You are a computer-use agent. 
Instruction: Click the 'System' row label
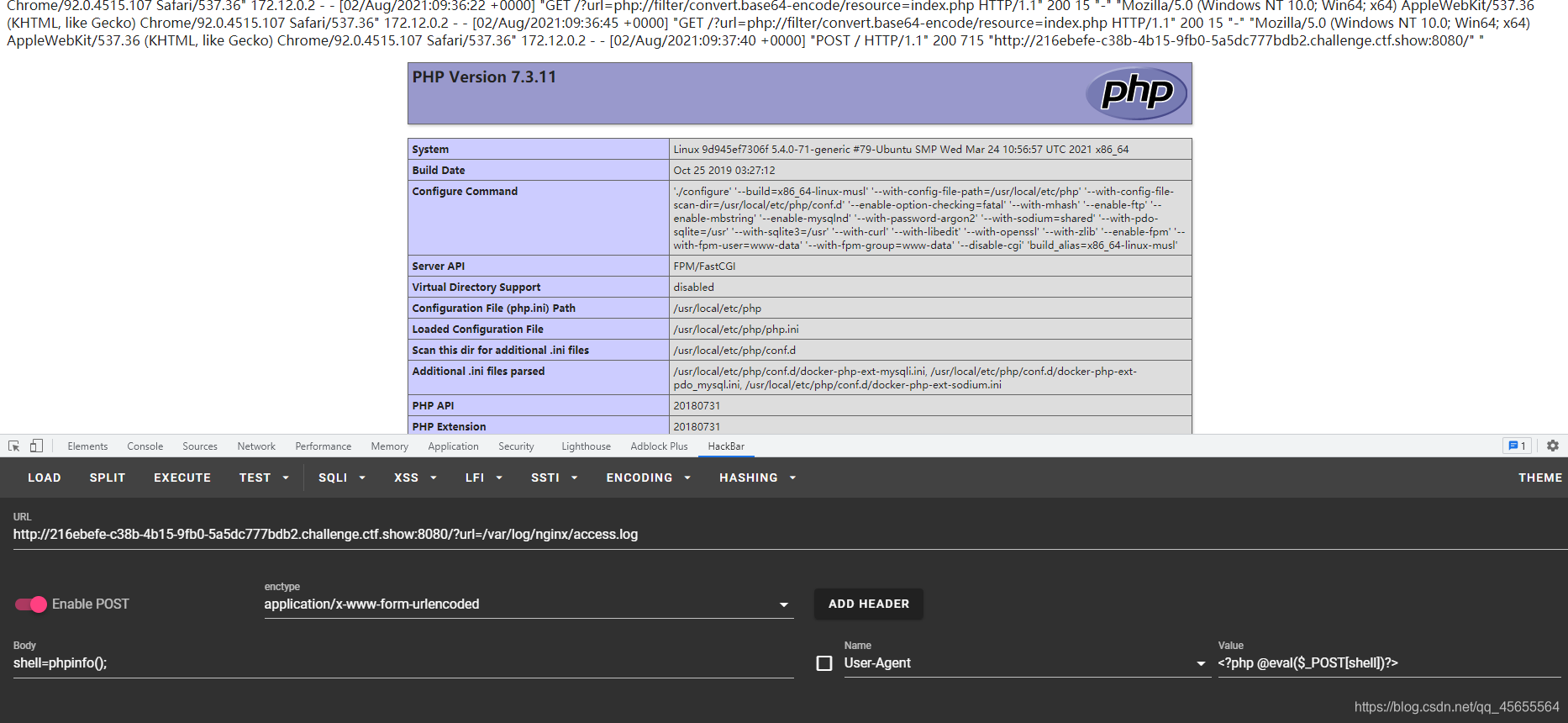click(x=430, y=150)
